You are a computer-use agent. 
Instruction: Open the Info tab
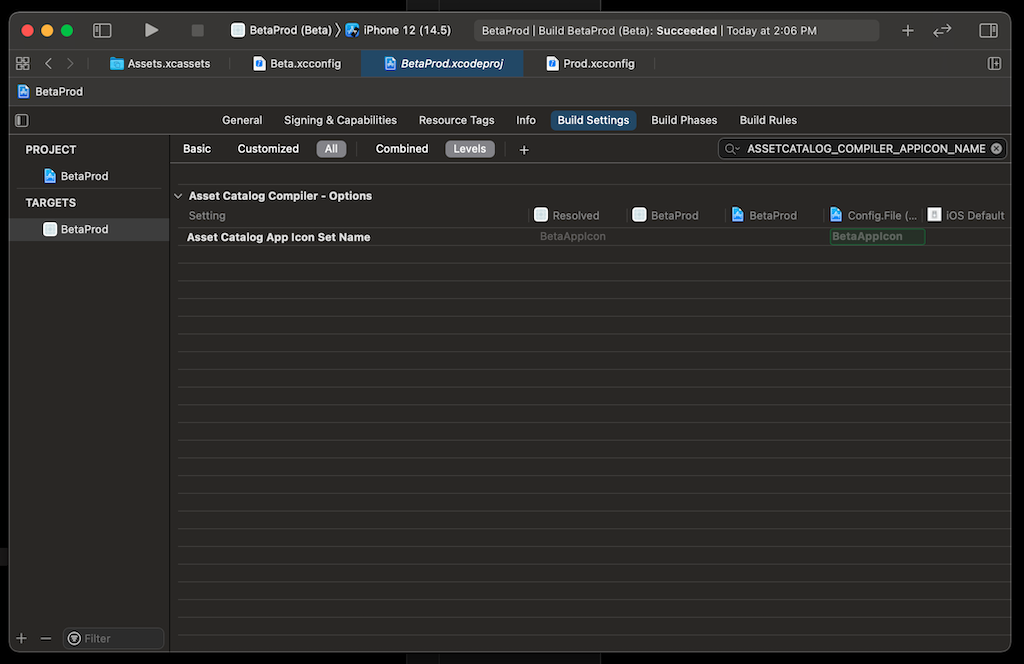(x=526, y=120)
